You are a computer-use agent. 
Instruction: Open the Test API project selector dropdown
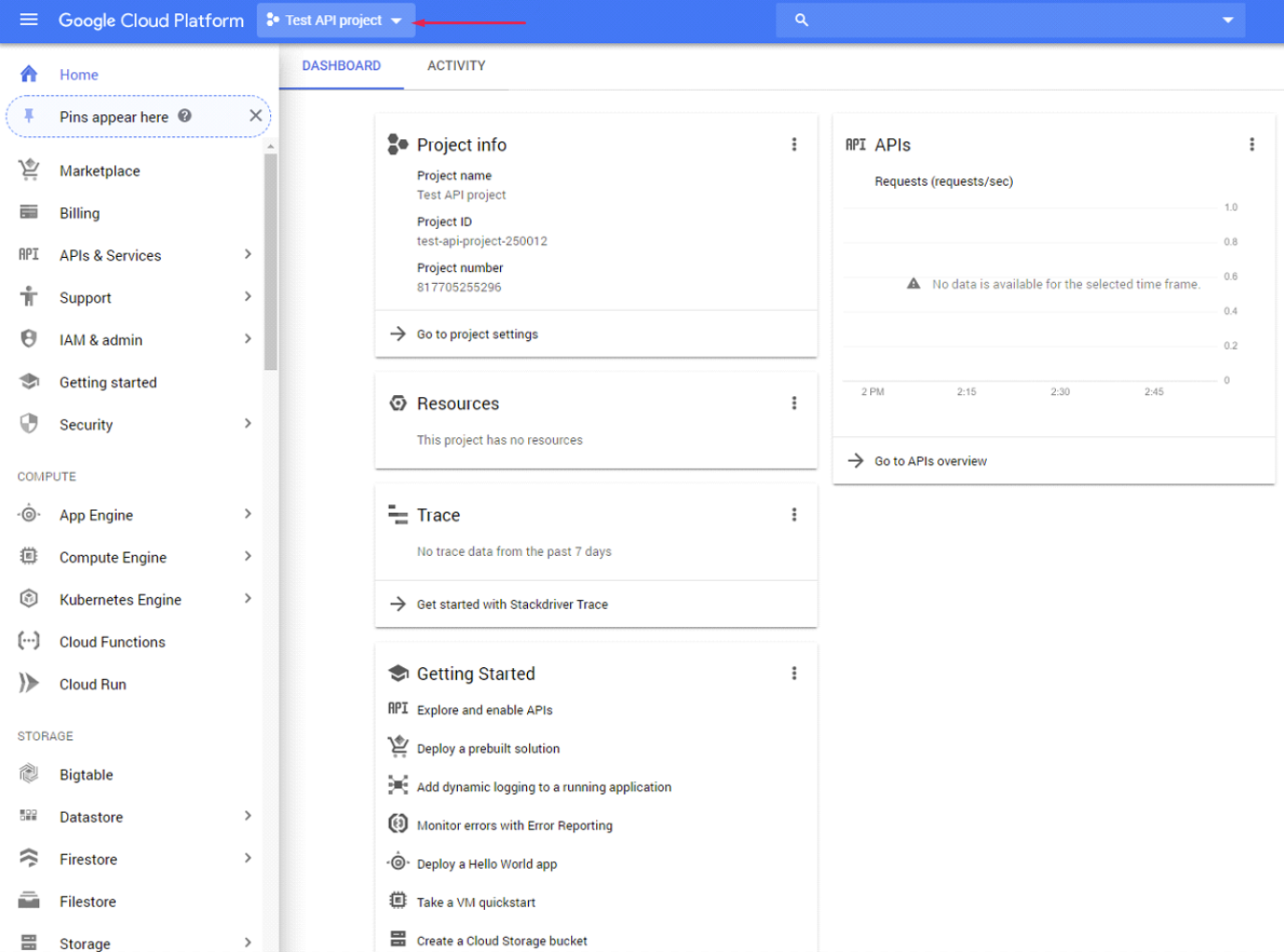[335, 20]
